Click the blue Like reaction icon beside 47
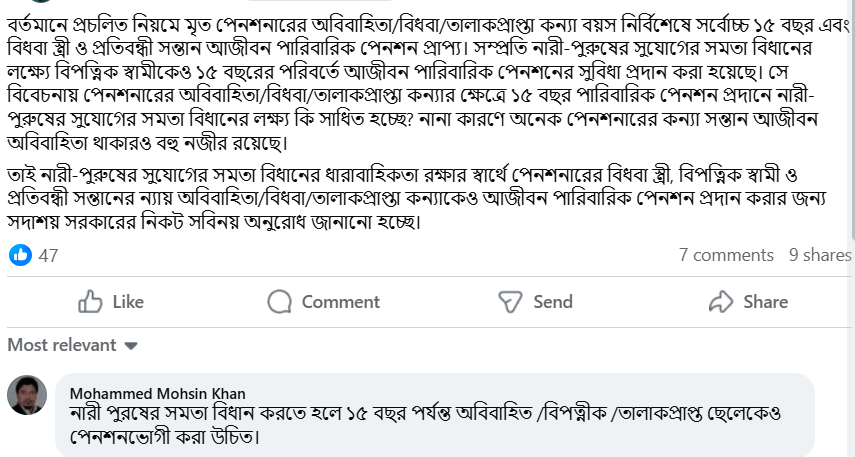This screenshot has width=855, height=457. tap(20, 255)
